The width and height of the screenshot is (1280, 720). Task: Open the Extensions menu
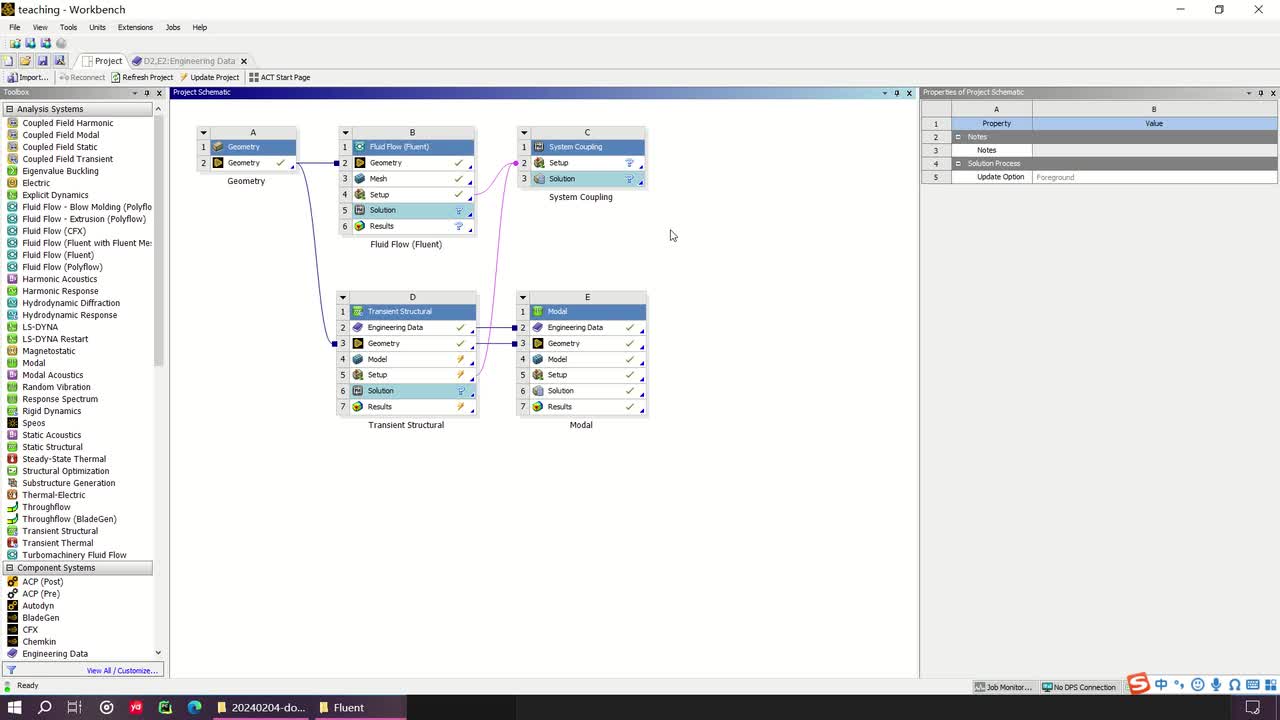[135, 27]
